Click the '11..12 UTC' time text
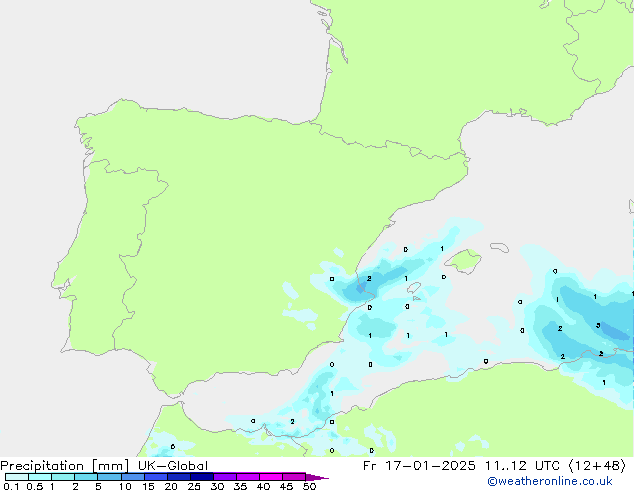This screenshot has width=634, height=490. pyautogui.click(x=522, y=466)
